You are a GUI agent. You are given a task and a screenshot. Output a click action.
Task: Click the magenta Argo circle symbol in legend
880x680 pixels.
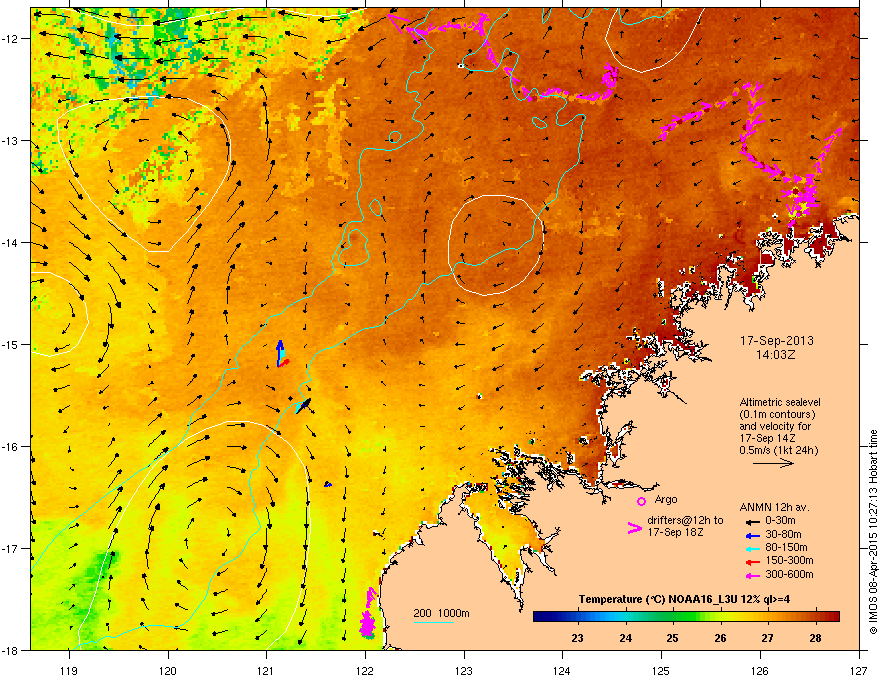point(641,501)
